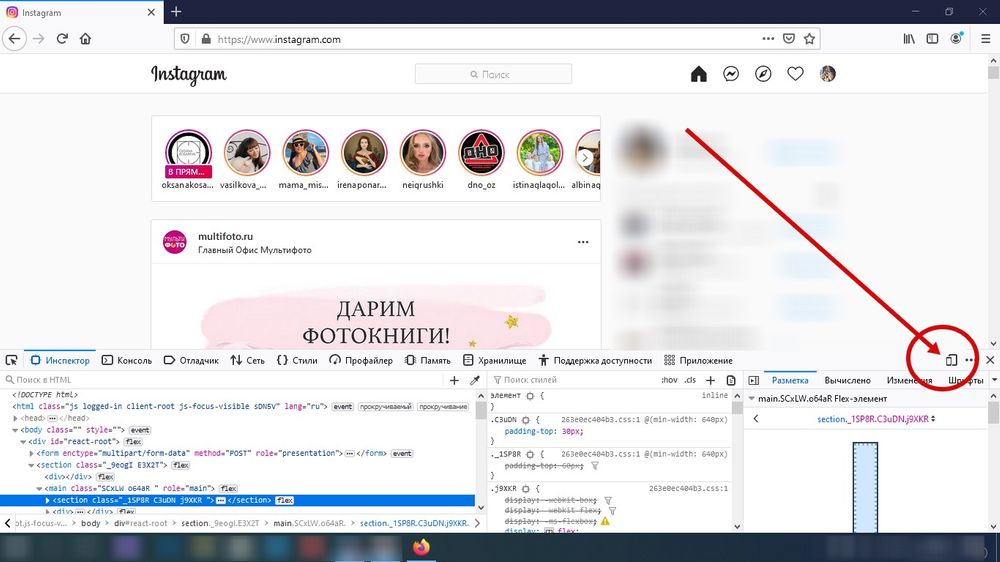The width and height of the screenshot is (1000, 562).
Task: Toggle print media simulation page icon
Action: pyautogui.click(x=731, y=380)
